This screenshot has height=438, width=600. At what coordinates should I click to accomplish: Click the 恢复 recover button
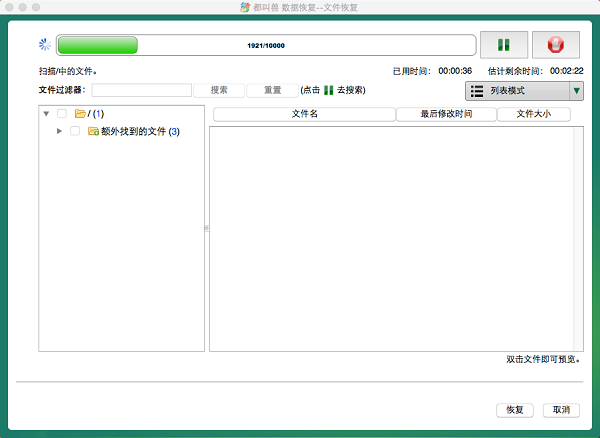point(515,410)
